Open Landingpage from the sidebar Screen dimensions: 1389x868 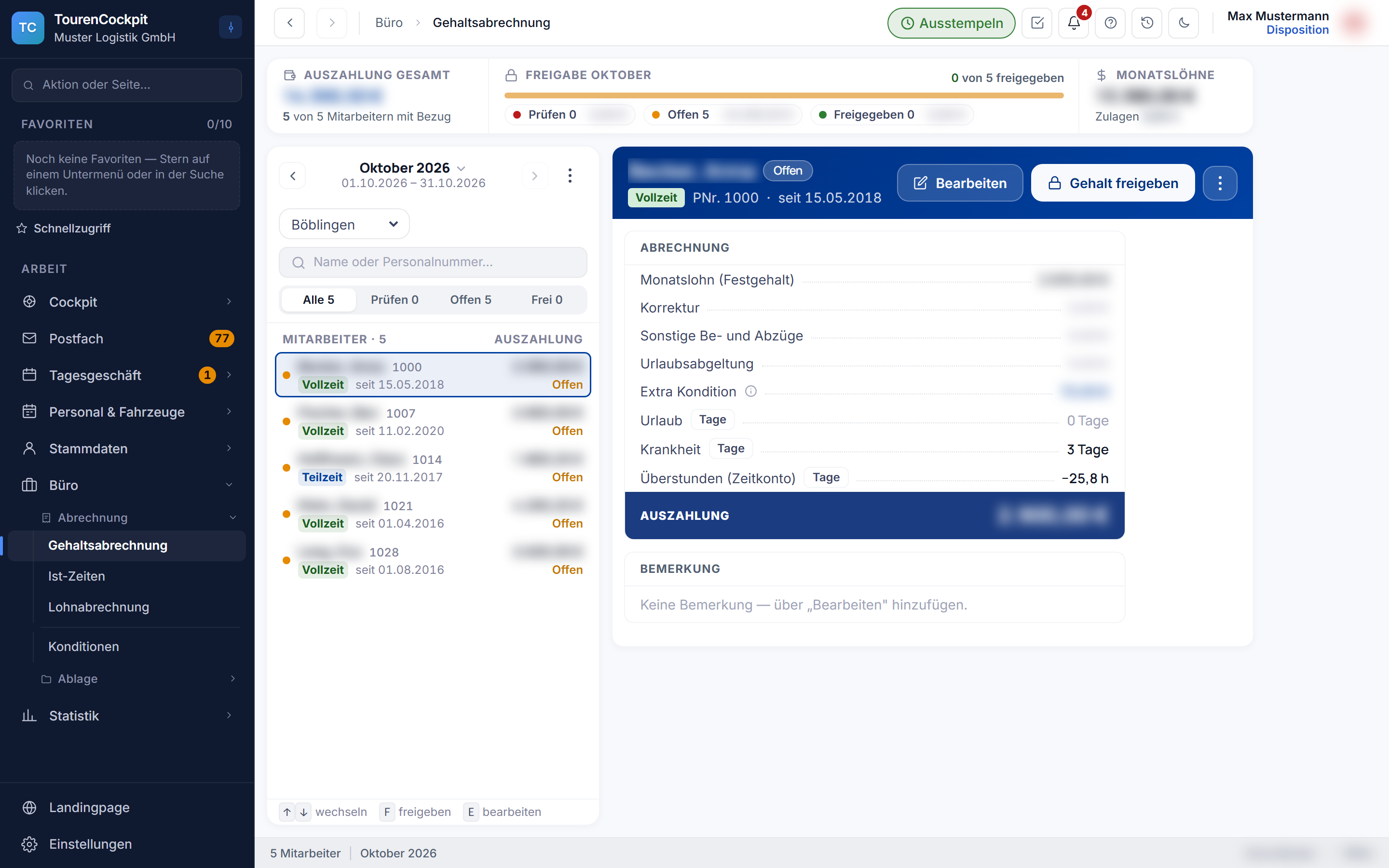[127, 807]
